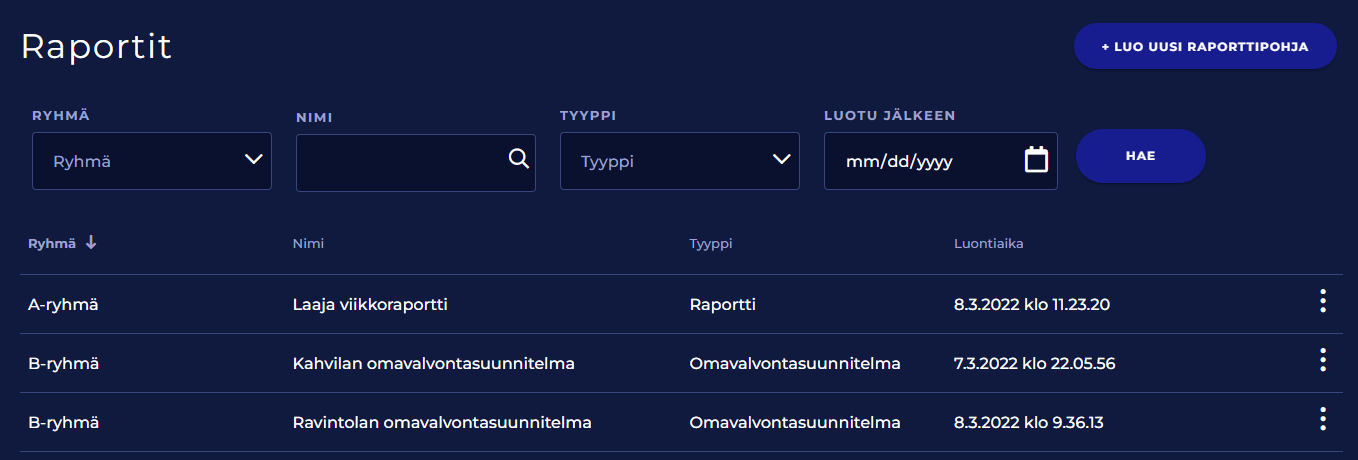Open Kahvilan omavalvontasuunnitelma report
The image size is (1358, 460).
point(433,363)
